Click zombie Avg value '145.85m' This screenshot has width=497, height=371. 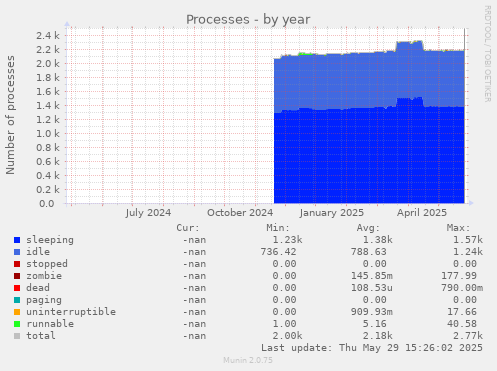click(372, 276)
